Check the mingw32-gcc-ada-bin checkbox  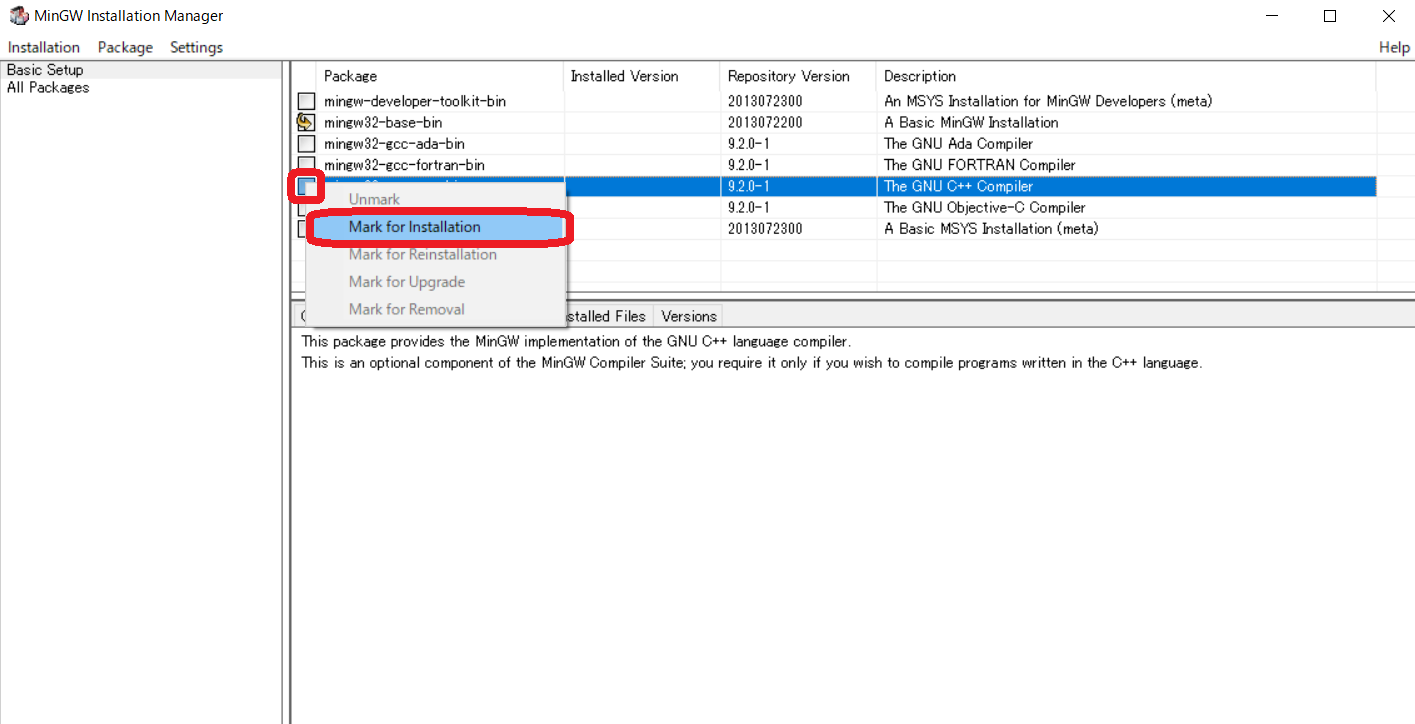pyautogui.click(x=306, y=144)
